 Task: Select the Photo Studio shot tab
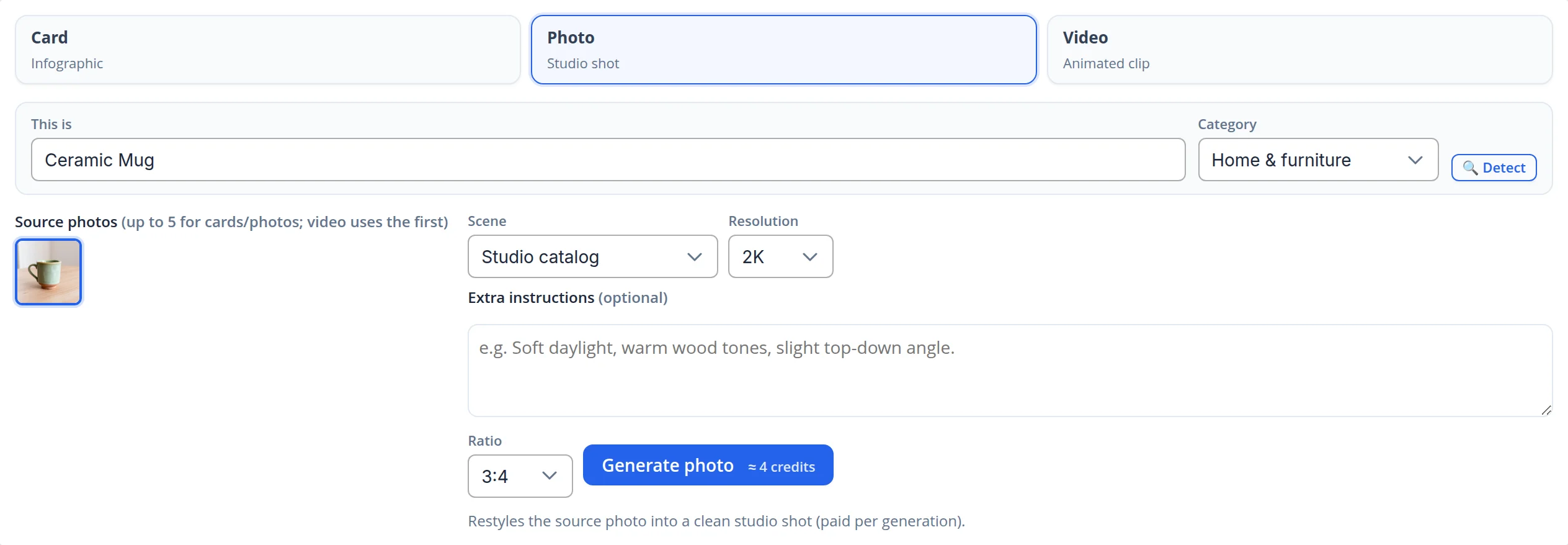(783, 50)
